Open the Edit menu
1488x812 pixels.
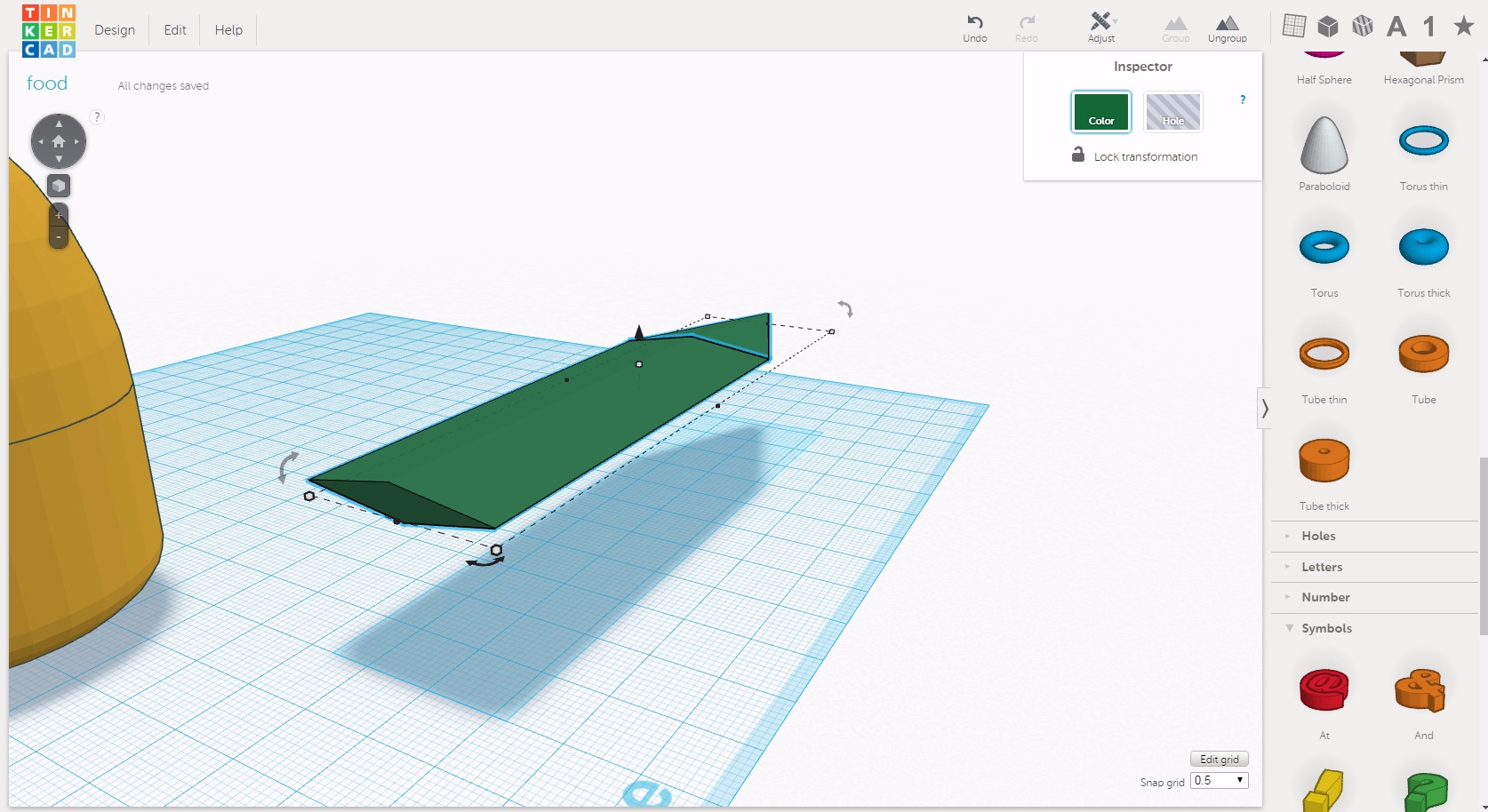coord(175,29)
